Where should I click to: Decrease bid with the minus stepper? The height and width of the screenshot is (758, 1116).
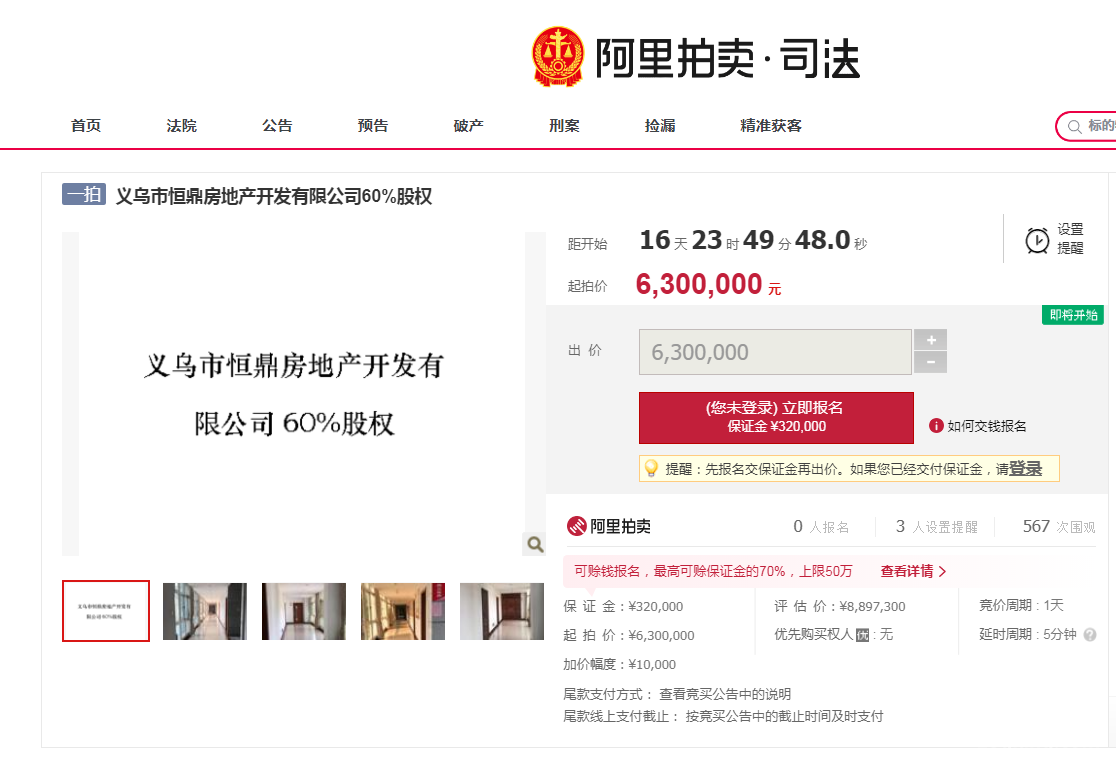click(x=930, y=362)
